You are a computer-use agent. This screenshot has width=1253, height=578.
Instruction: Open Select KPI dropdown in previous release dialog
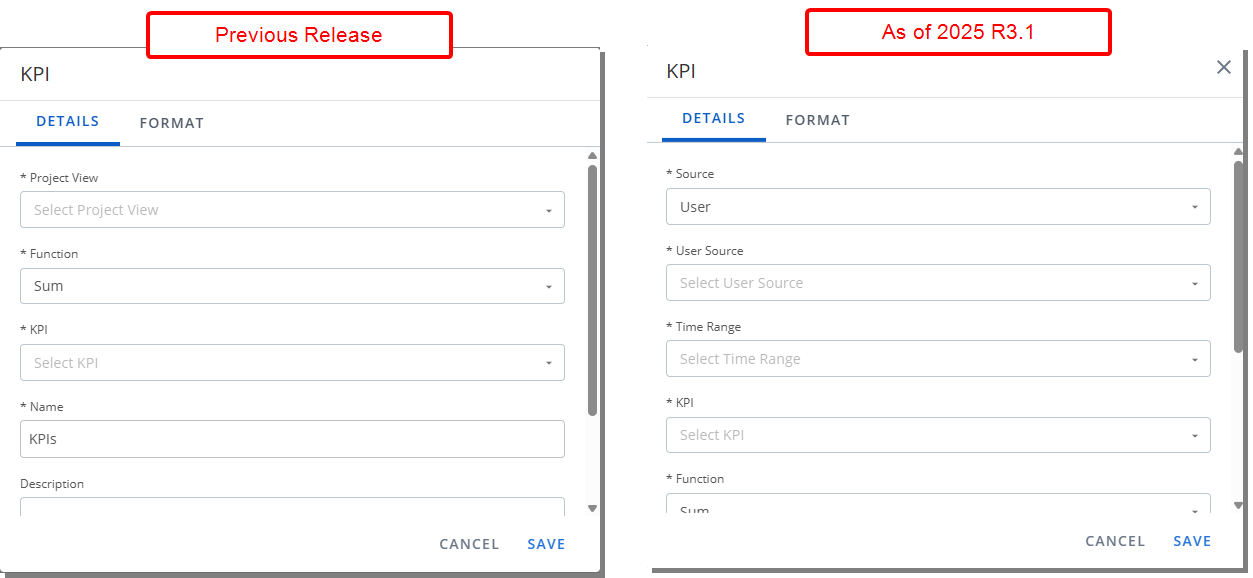click(292, 363)
